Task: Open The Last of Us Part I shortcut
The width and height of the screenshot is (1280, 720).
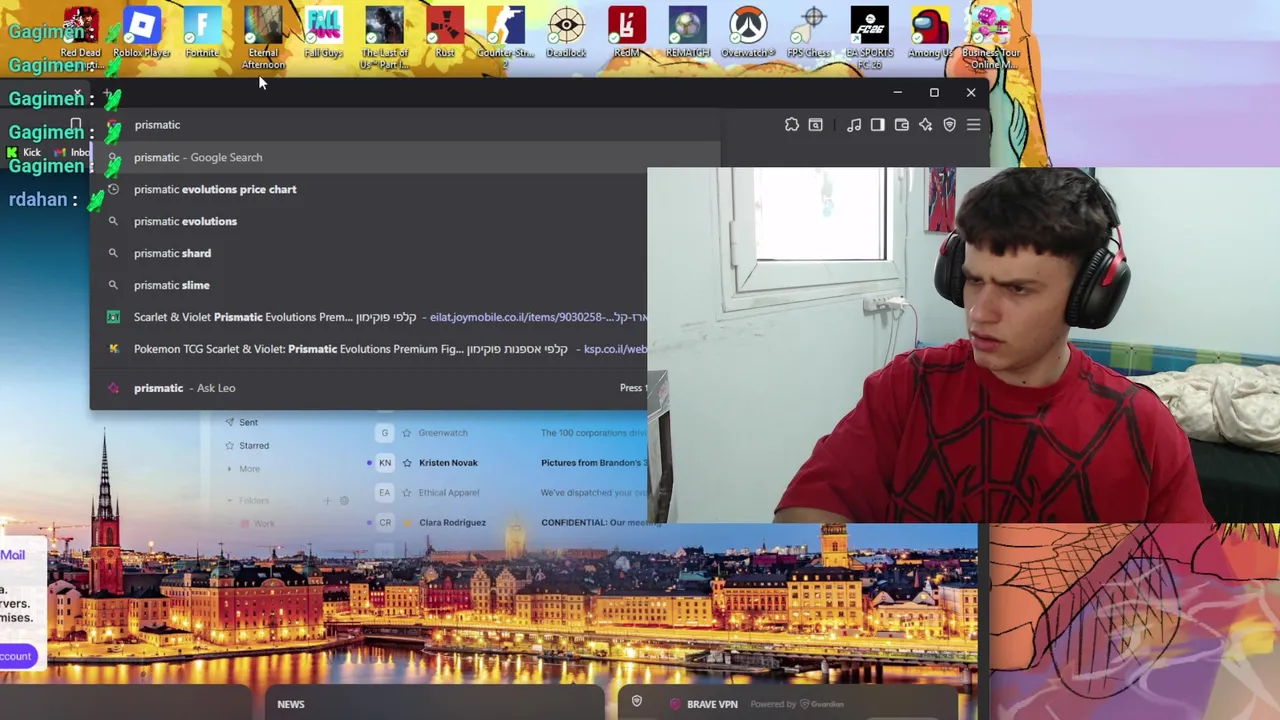Action: pos(384,39)
